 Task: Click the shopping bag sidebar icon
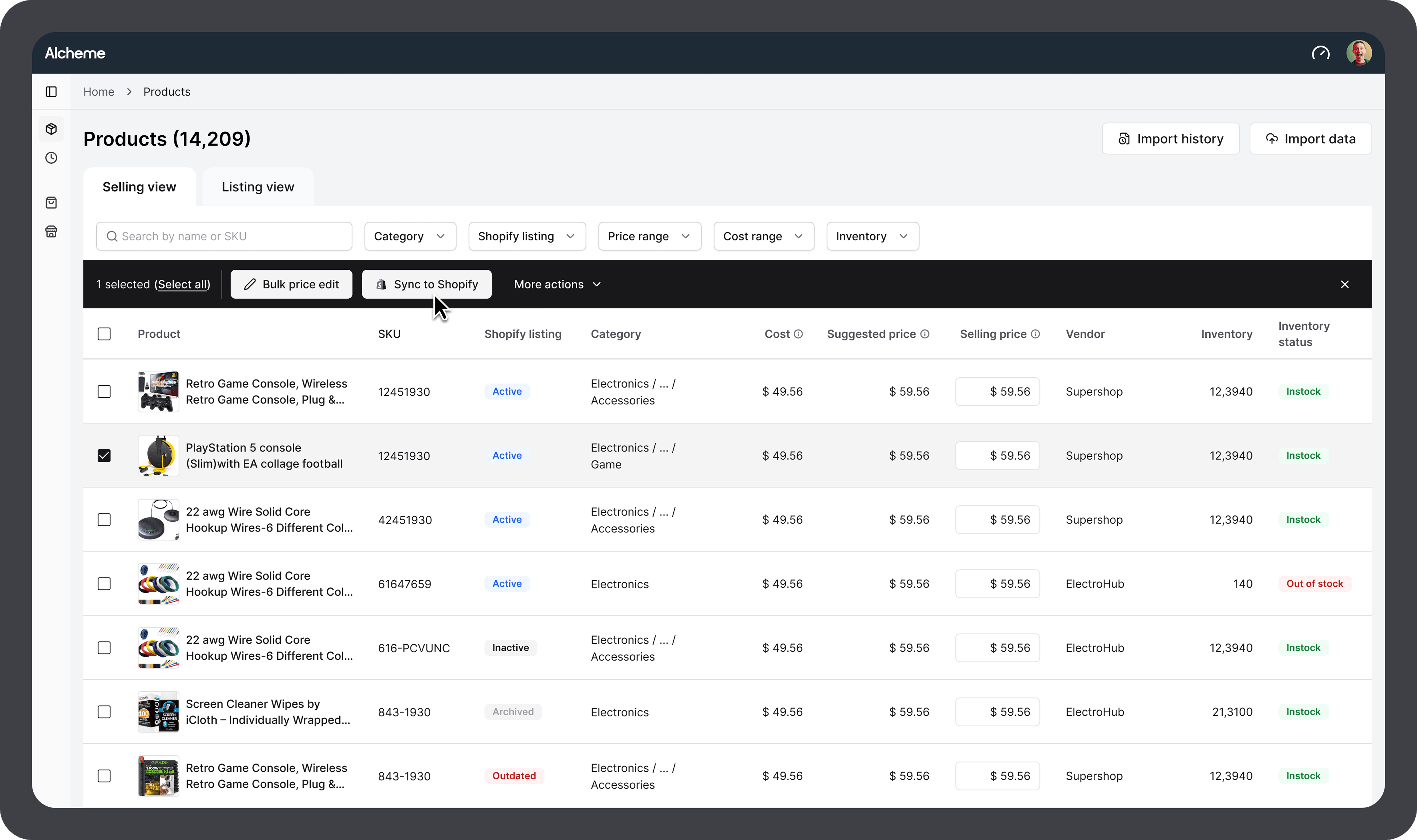tap(51, 203)
